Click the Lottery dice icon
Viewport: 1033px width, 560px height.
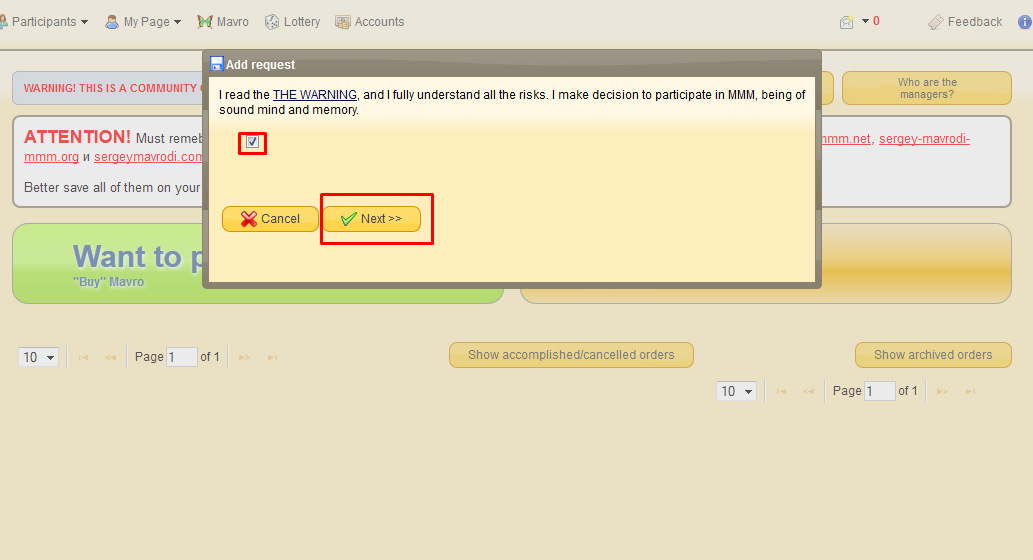272,22
